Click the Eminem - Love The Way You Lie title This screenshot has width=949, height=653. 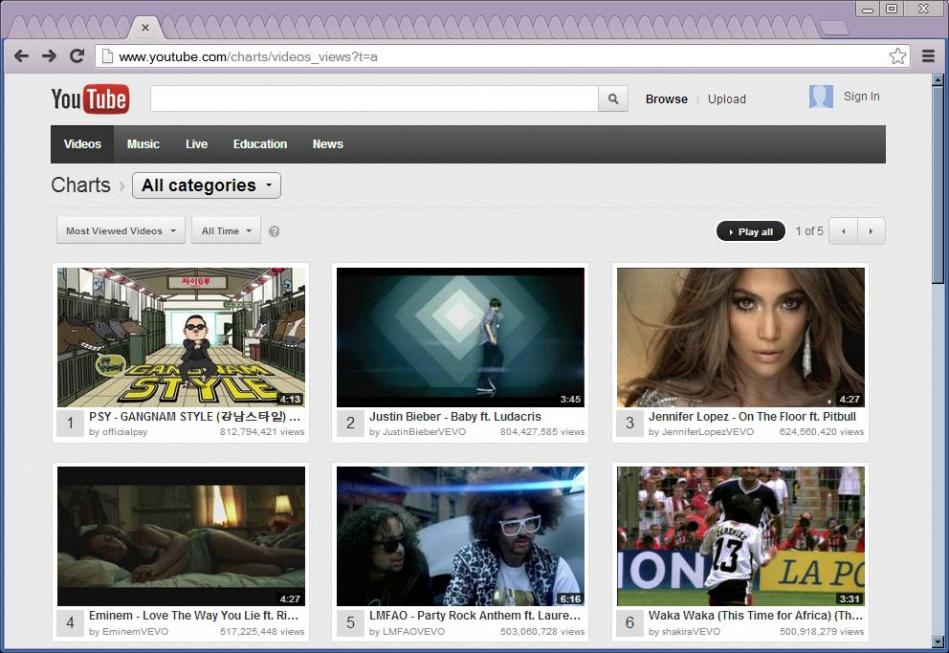click(194, 615)
